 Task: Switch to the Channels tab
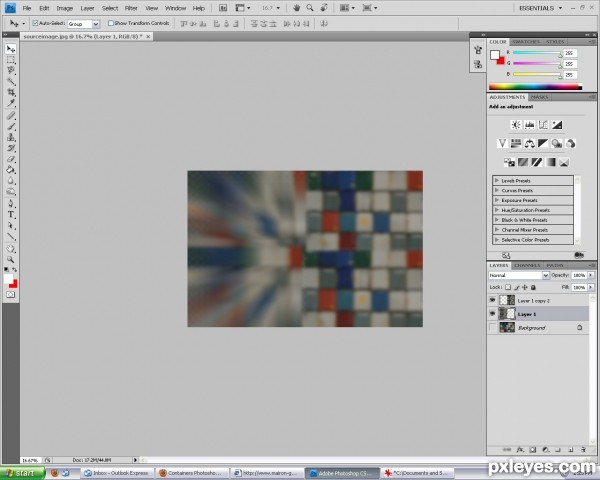click(527, 265)
